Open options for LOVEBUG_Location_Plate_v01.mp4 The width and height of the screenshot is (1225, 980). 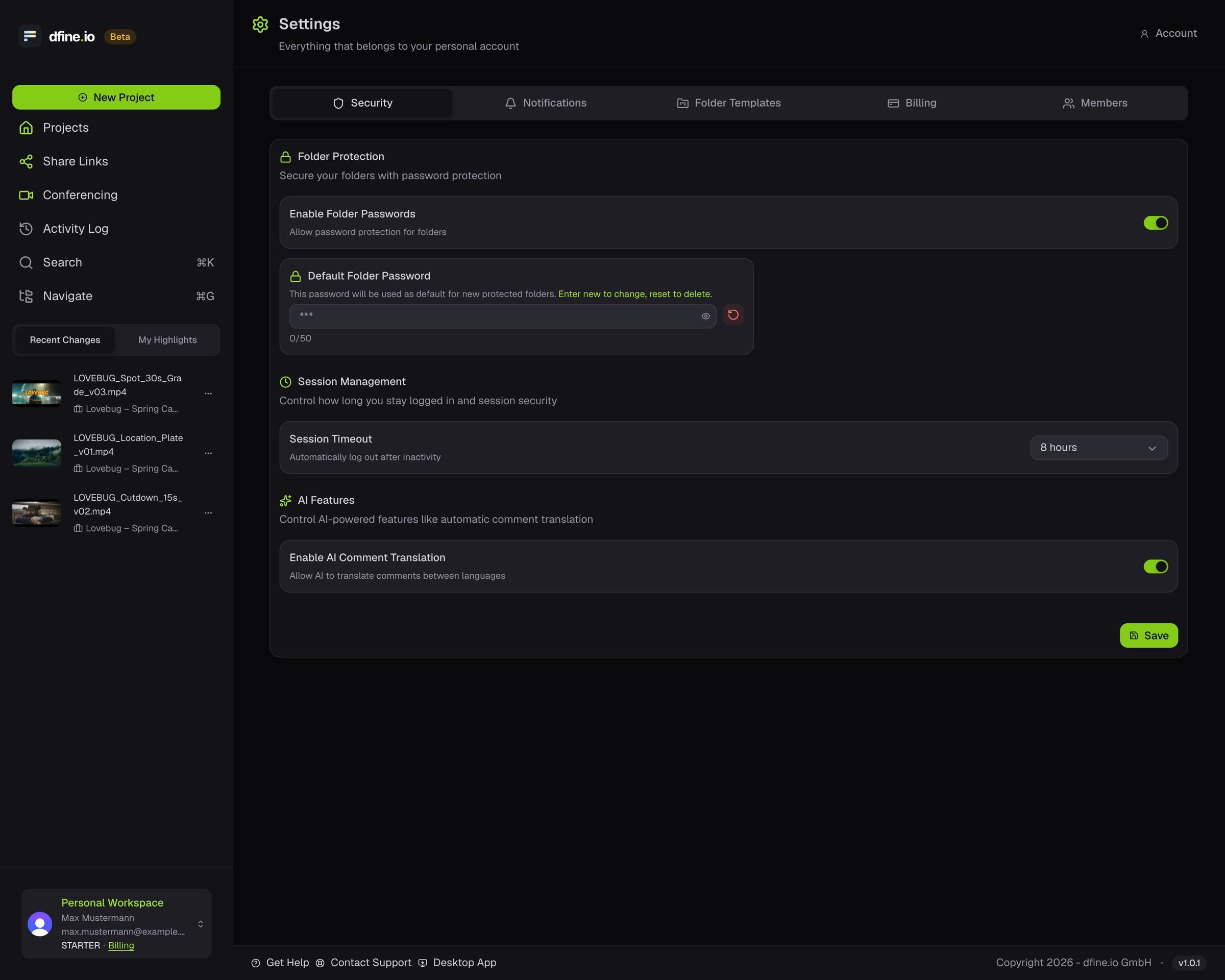click(x=208, y=453)
